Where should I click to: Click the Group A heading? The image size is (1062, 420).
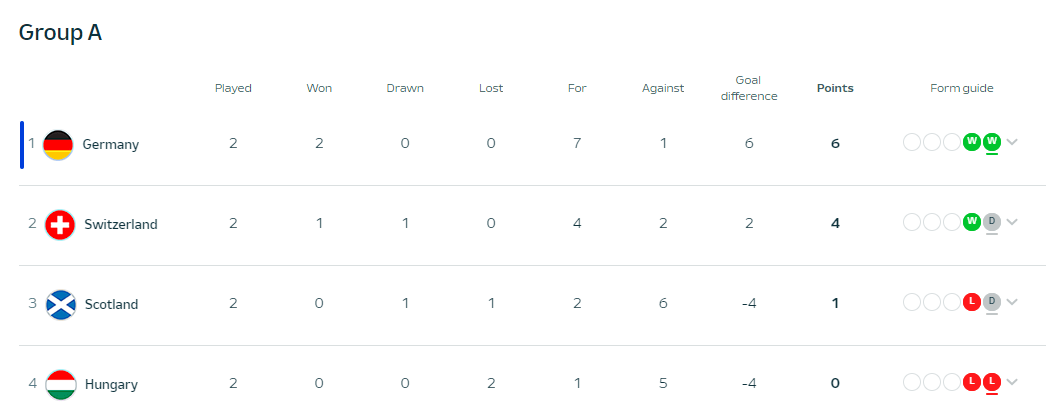tap(60, 33)
